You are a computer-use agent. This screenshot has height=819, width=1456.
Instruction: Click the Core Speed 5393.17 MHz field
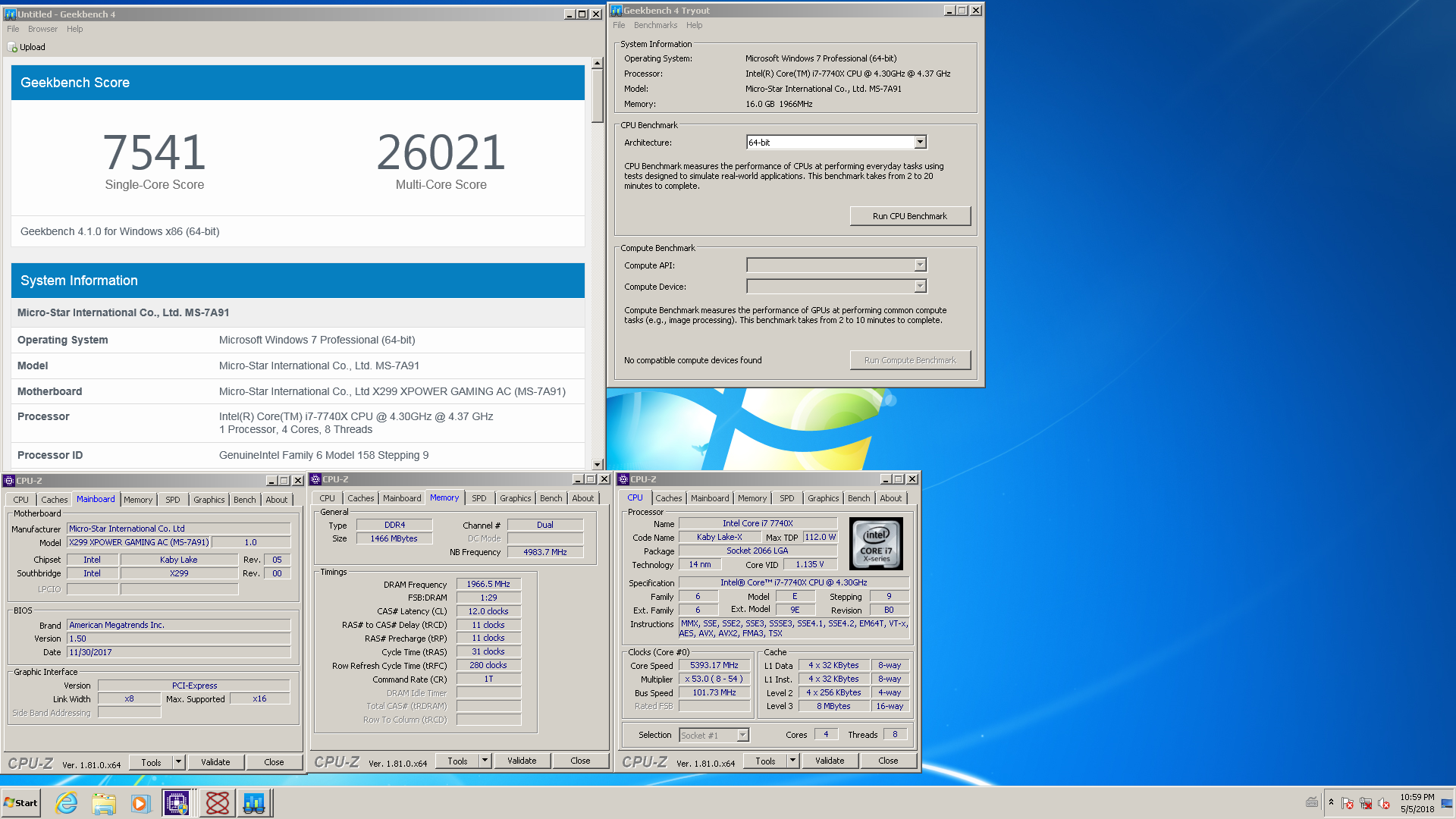point(714,665)
